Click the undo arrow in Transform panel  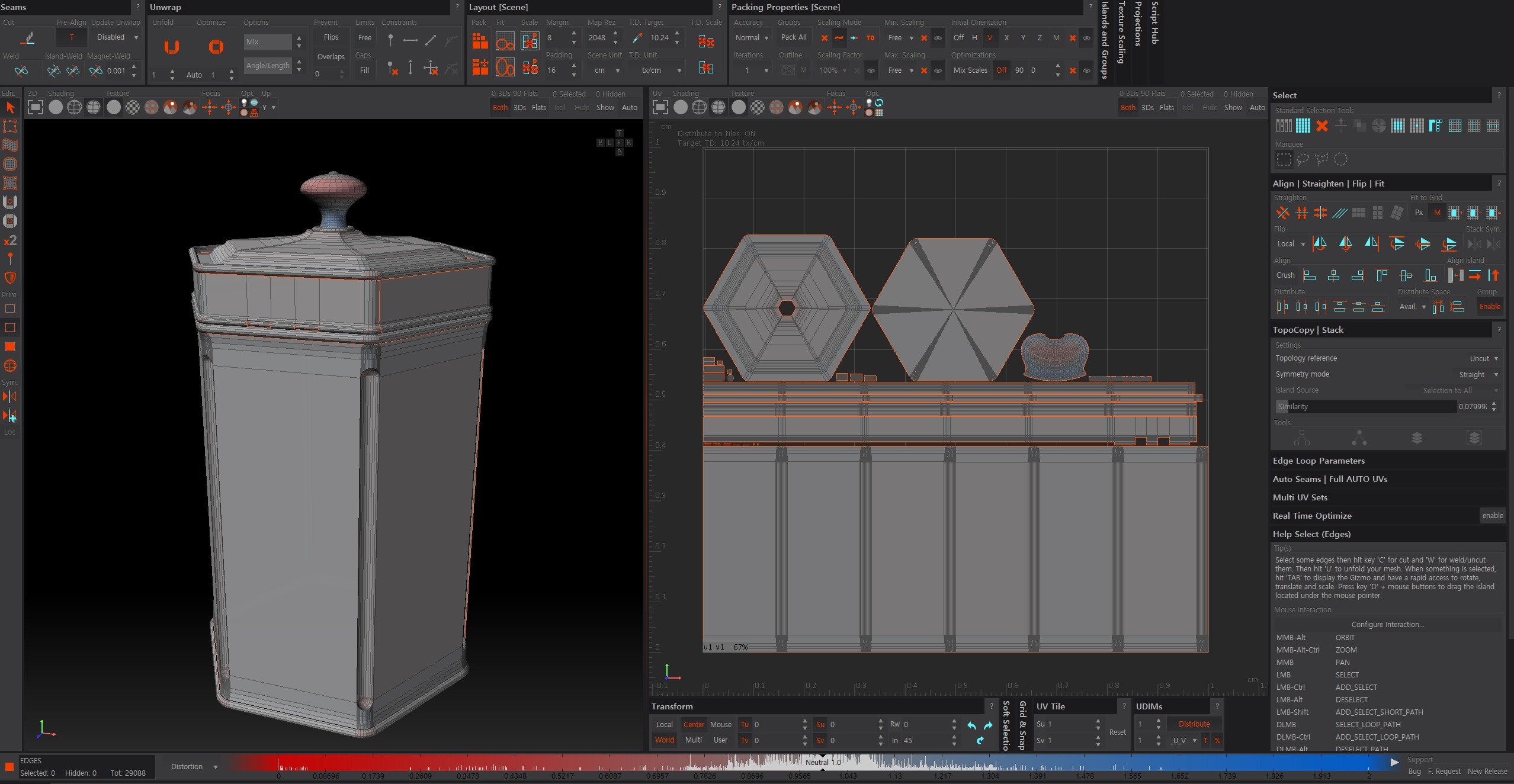(971, 725)
